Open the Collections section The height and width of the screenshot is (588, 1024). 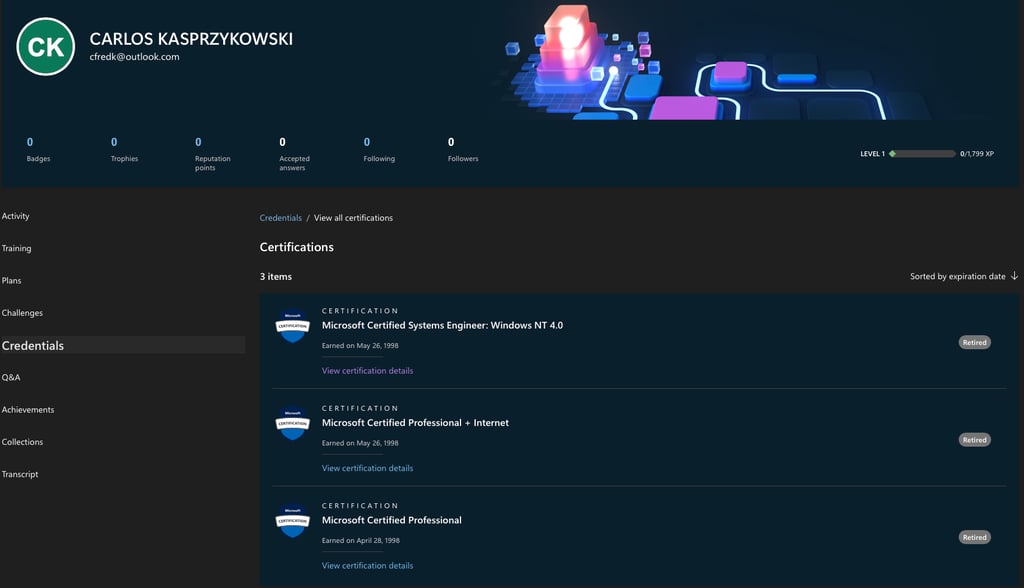22,442
